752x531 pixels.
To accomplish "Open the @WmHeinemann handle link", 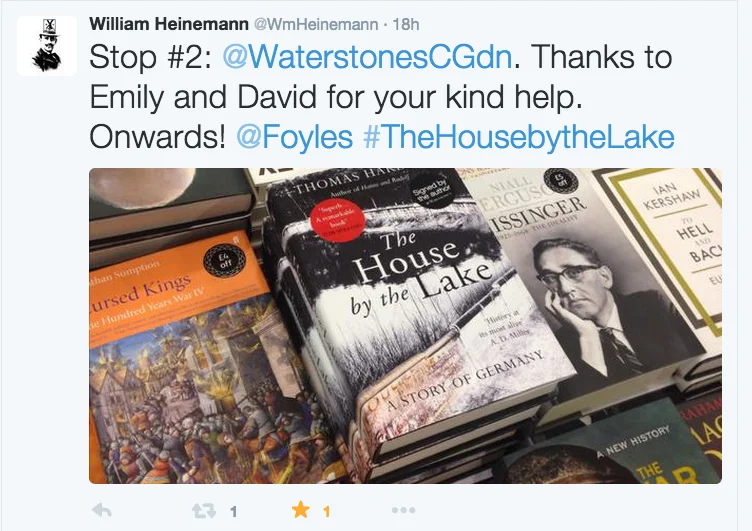I will [x=316, y=24].
